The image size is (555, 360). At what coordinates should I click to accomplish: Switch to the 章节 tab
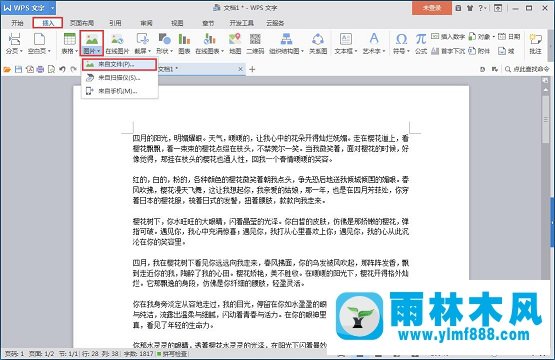(208, 23)
